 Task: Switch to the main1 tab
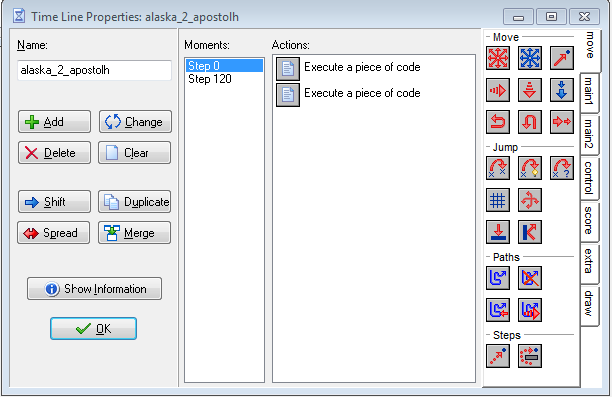[589, 93]
